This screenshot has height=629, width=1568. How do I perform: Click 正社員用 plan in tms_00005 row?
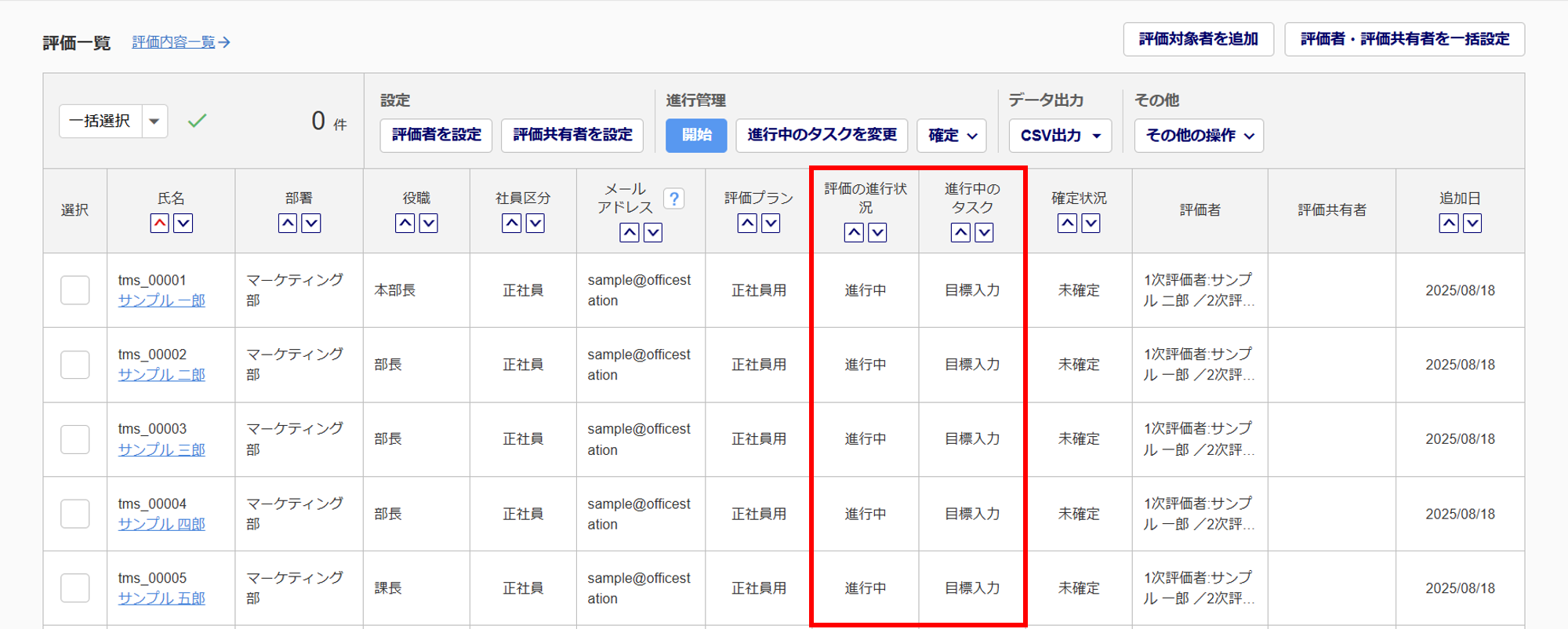(x=759, y=588)
